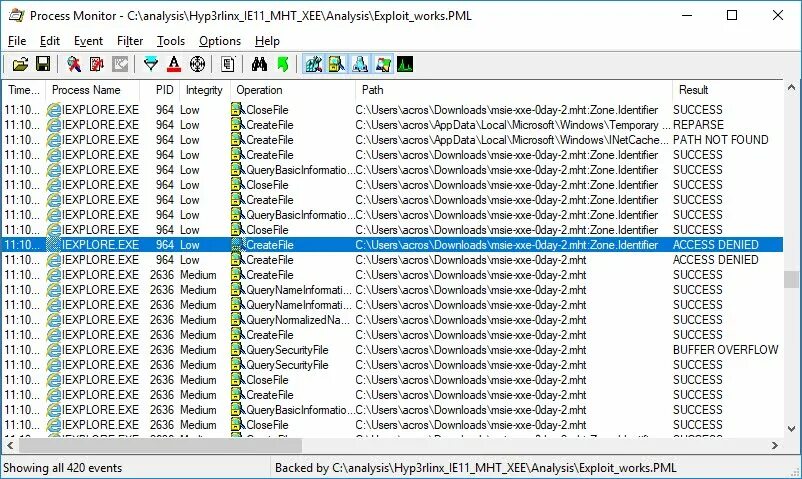802x479 pixels.
Task: Click the Open log file toolbar icon
Action: [x=20, y=64]
